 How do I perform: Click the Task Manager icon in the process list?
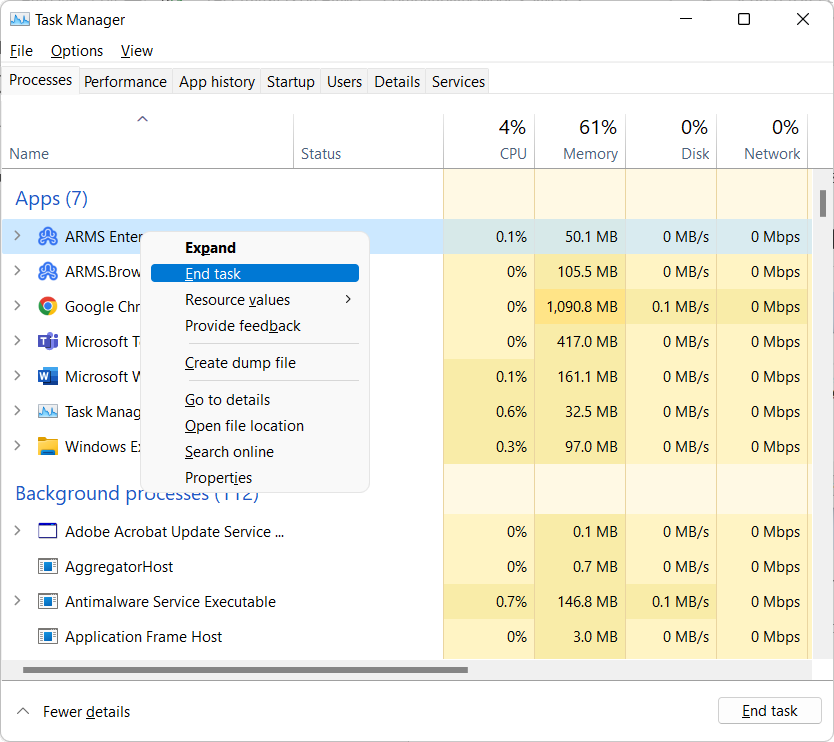[47, 411]
